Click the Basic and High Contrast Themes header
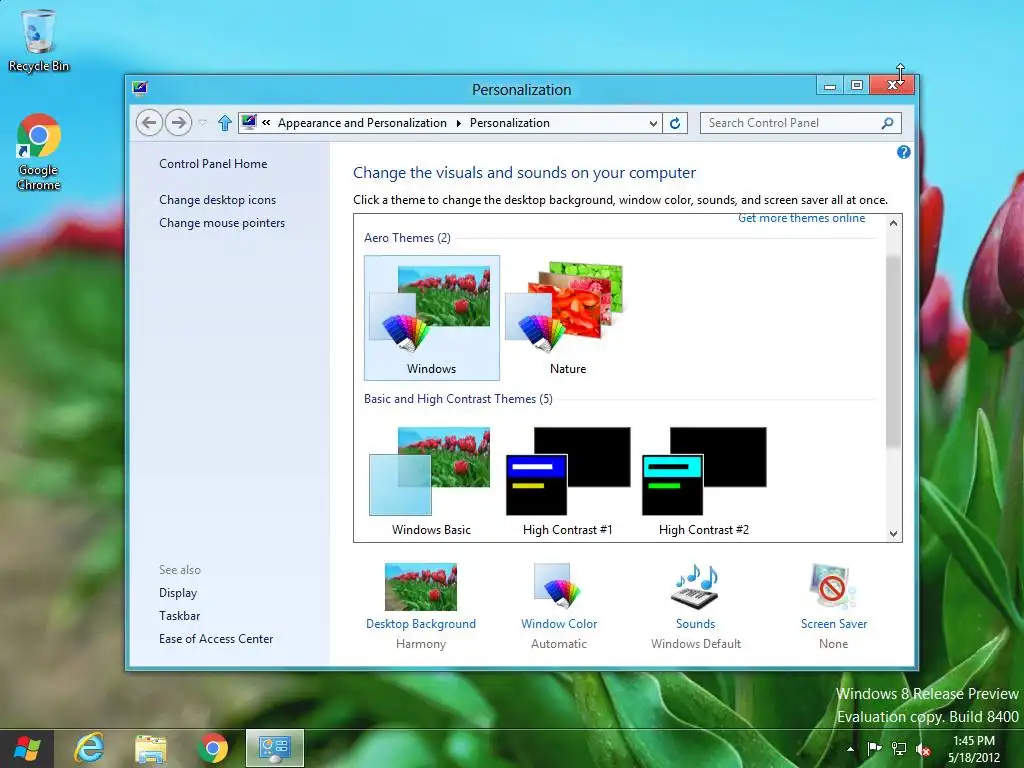Image resolution: width=1024 pixels, height=768 pixels. tap(458, 399)
